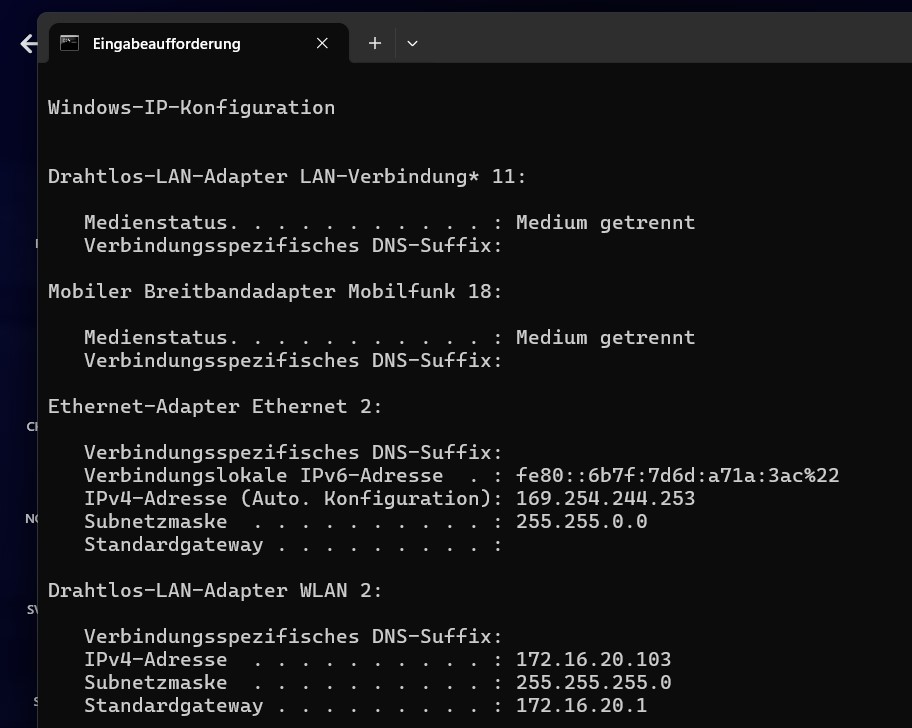
Task: Click the Drahtlos-LAN-Adapter WLAN 2 heading
Action: [215, 590]
